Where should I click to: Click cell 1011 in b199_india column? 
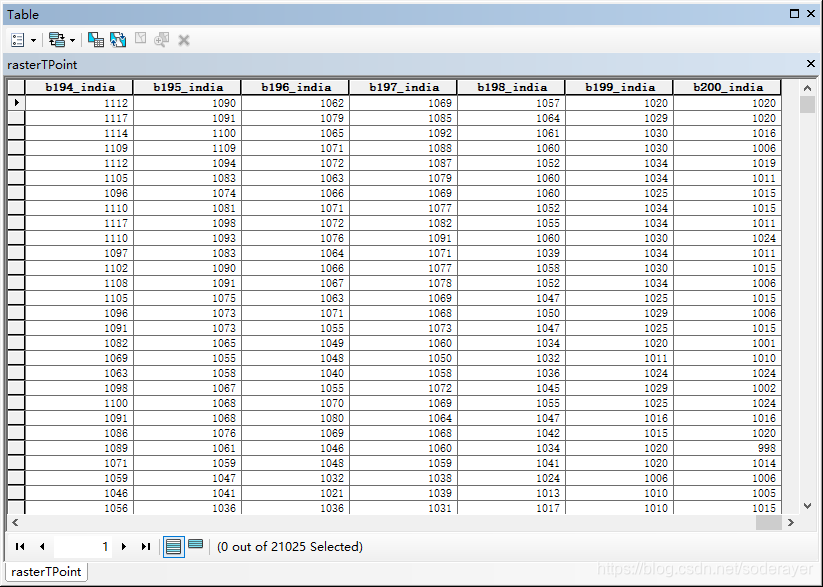point(620,358)
